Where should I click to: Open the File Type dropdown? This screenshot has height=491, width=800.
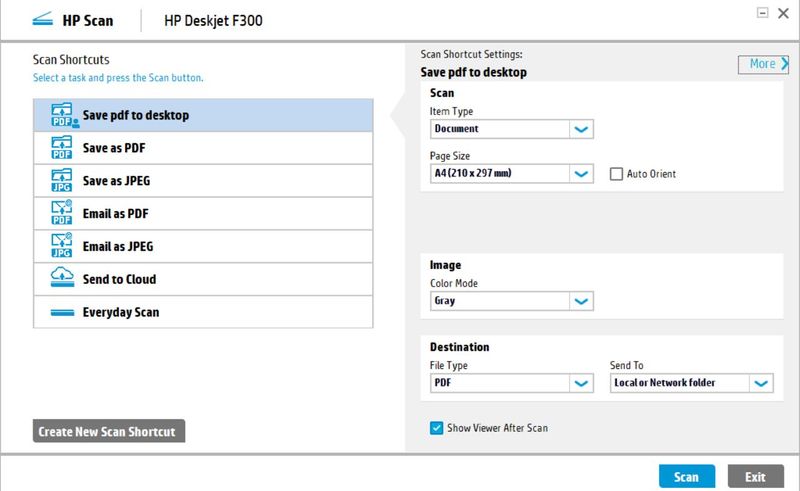coord(512,383)
